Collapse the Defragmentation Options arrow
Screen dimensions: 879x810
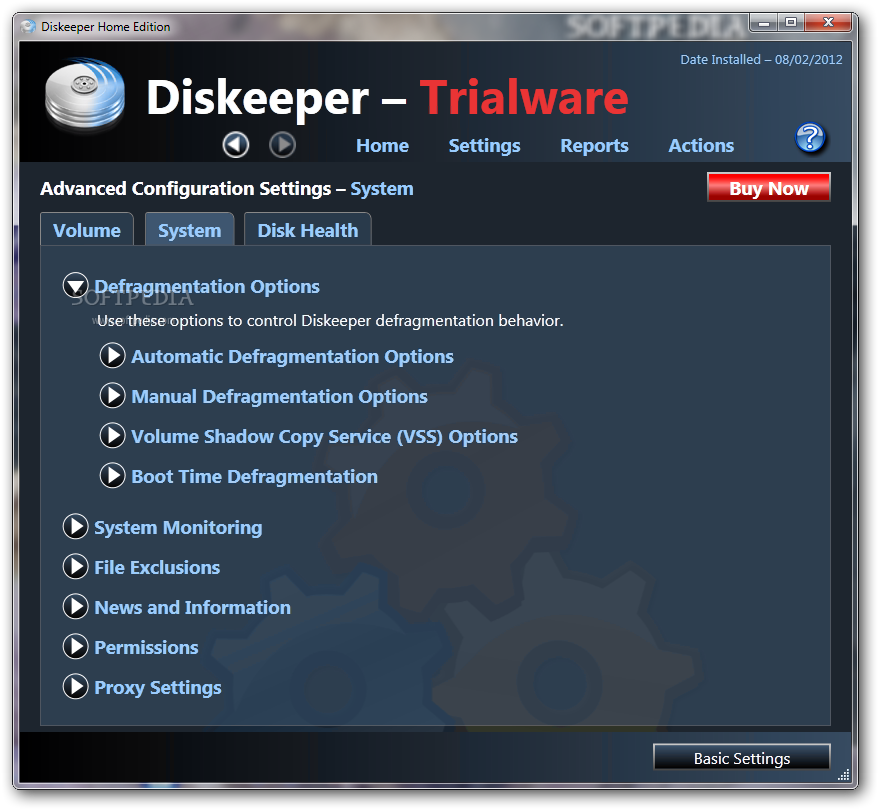(x=75, y=286)
